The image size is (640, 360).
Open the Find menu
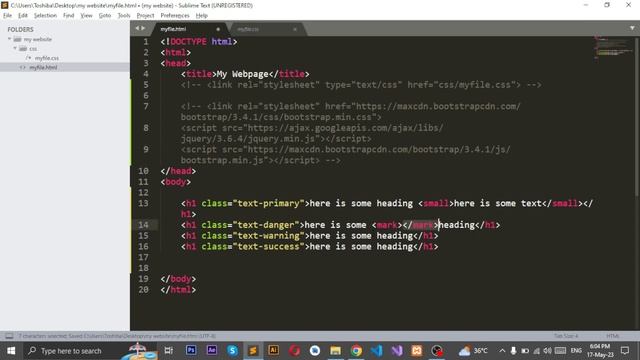tap(69, 16)
